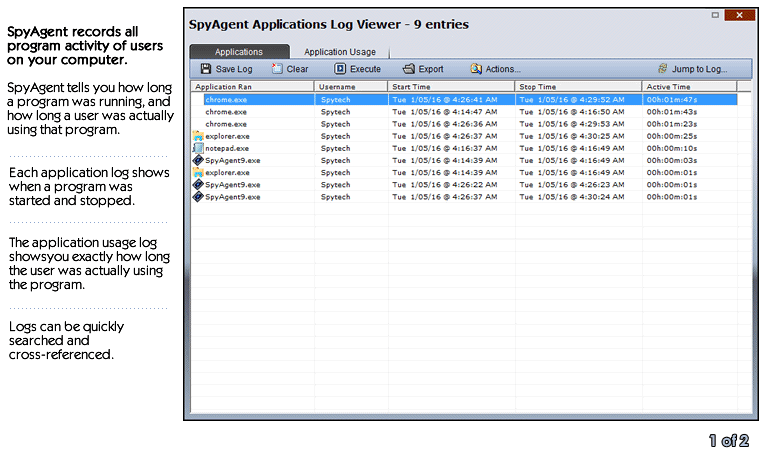Click the Save Log floppy disk icon
This screenshot has height=454, width=761.
(x=206, y=69)
